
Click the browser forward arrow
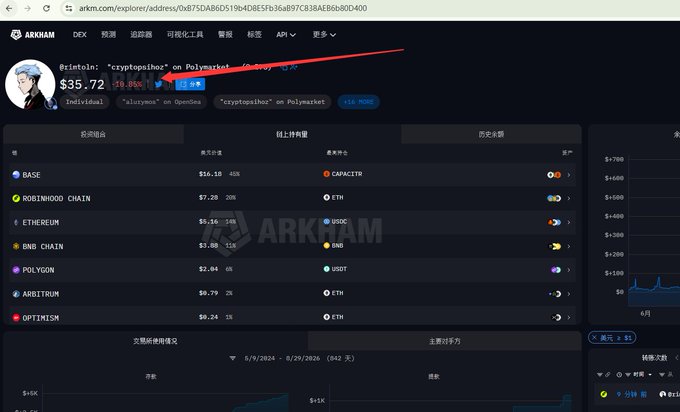click(x=28, y=8)
